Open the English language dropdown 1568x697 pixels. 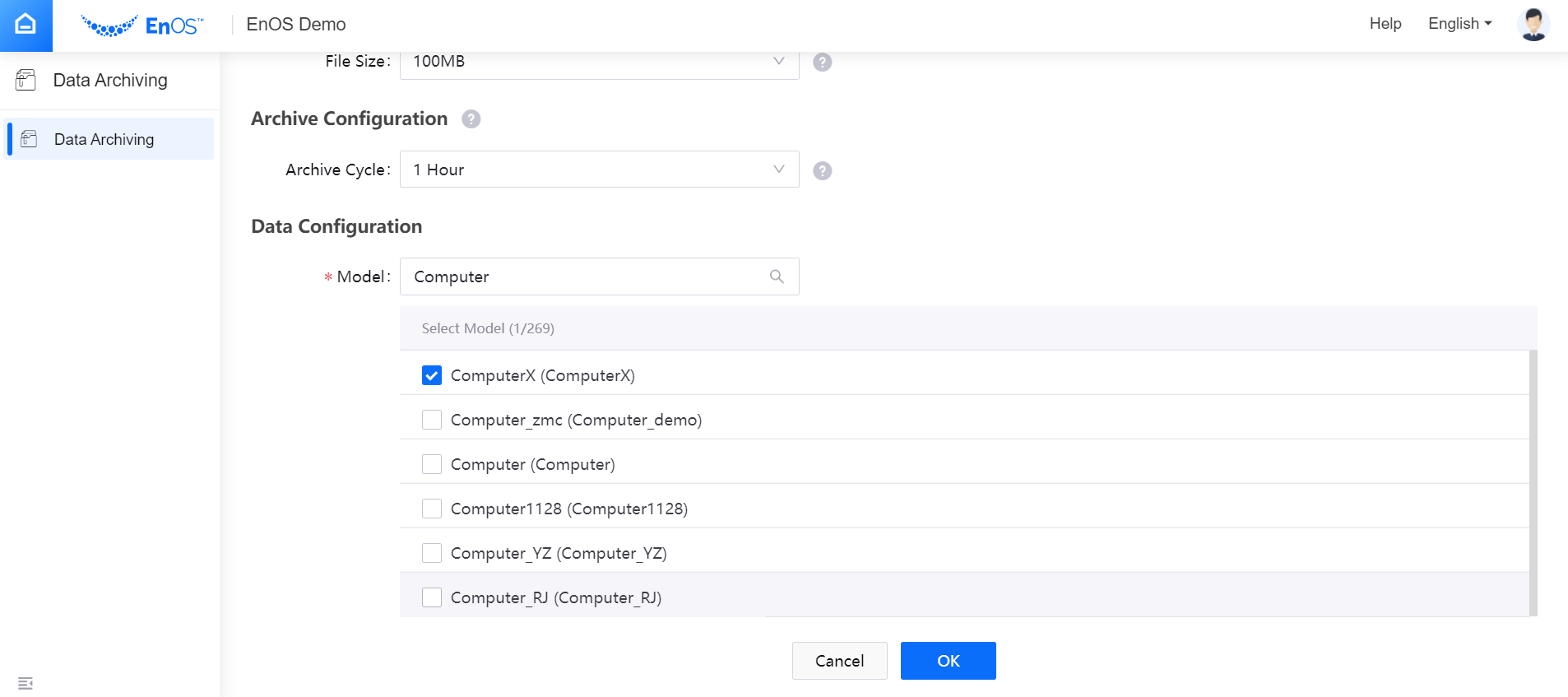(1459, 24)
